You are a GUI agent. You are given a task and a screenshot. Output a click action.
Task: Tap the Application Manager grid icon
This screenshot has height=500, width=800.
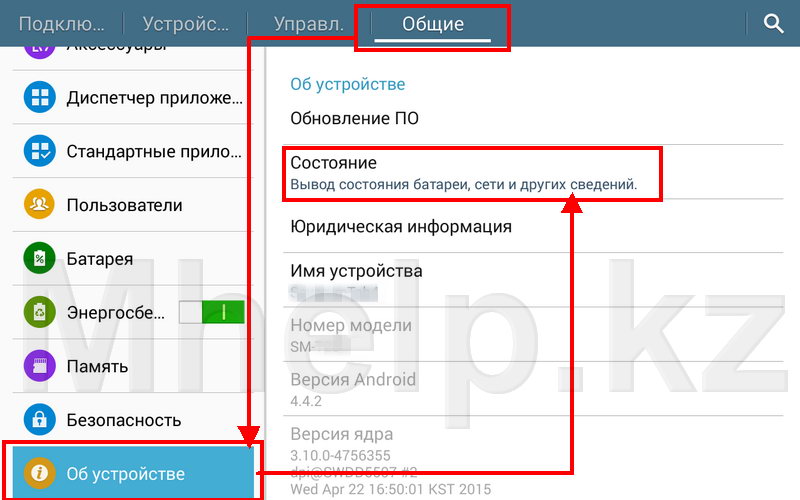coord(40,98)
